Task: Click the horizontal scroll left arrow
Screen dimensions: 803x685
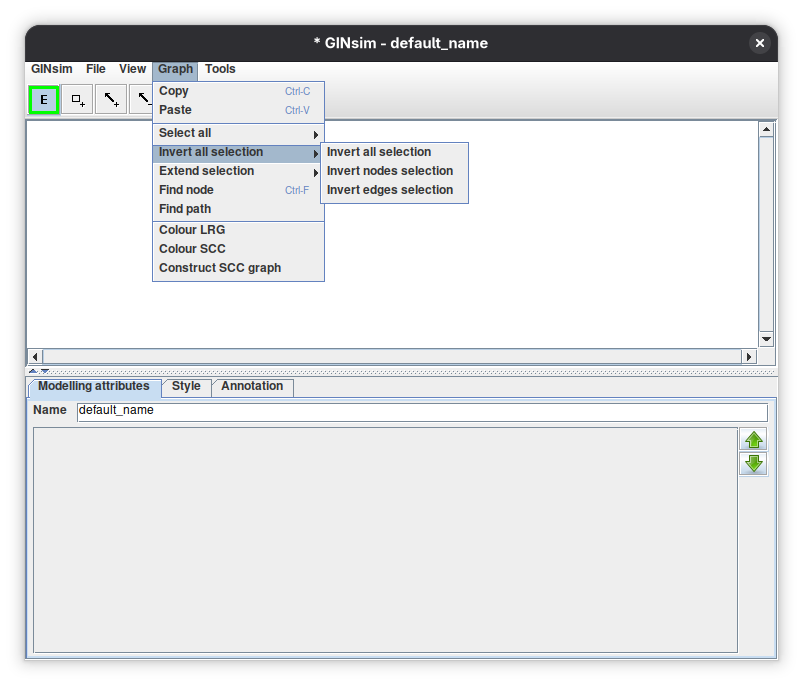Action: [x=35, y=356]
